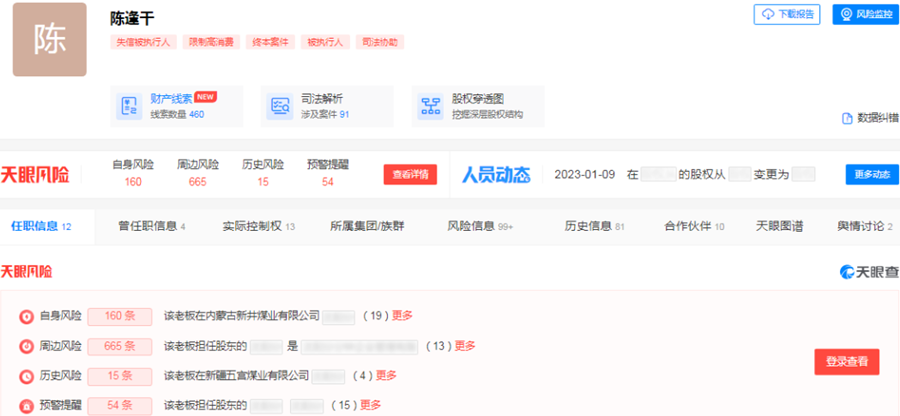Click 内蒙古新井煤业有限公司 text
Viewport: 900px width, 416px height.
click(x=262, y=316)
